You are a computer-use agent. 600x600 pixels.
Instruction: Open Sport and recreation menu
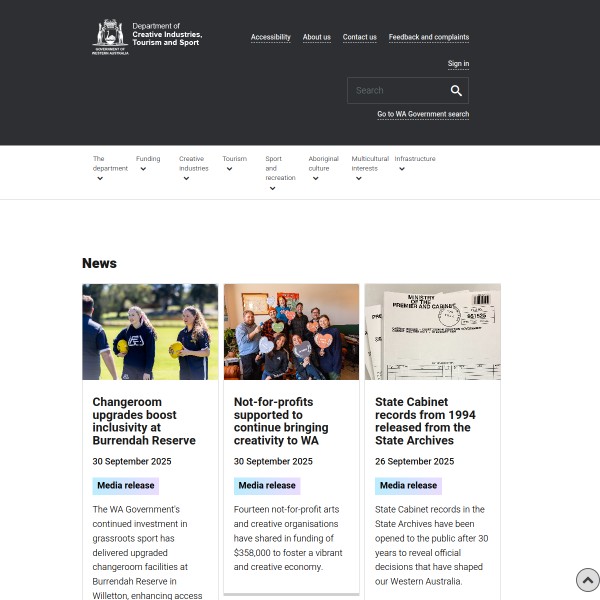[272, 188]
